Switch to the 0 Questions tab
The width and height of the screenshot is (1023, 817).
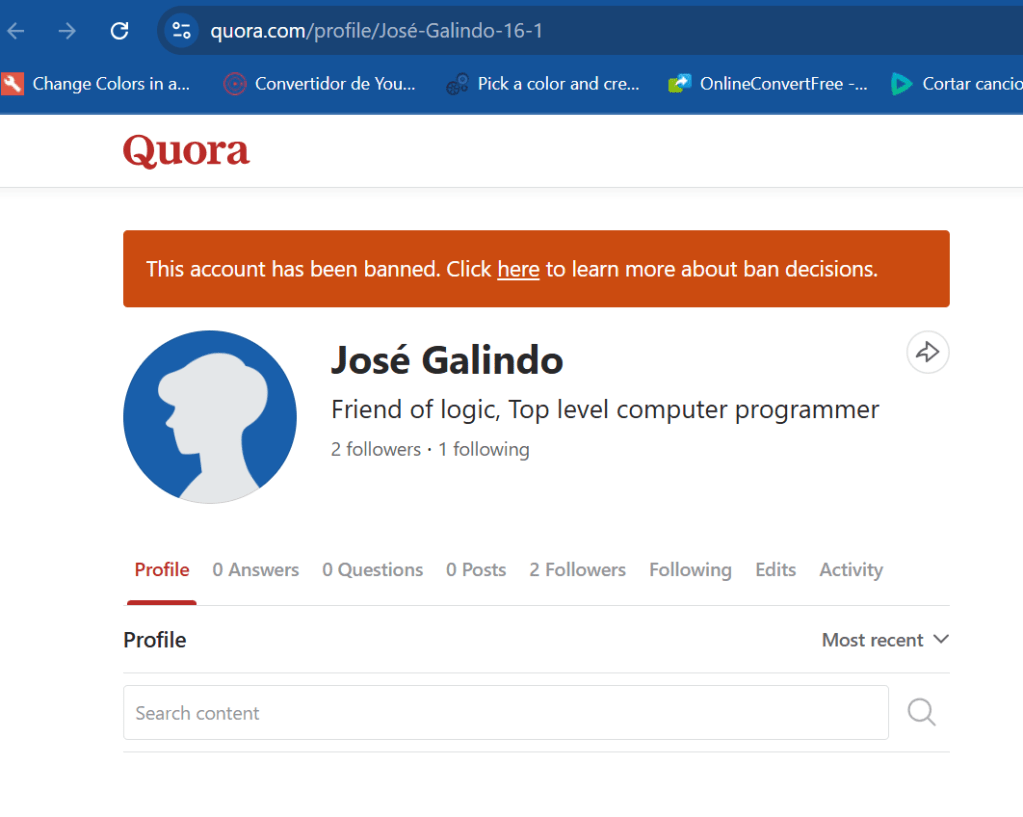pyautogui.click(x=372, y=570)
